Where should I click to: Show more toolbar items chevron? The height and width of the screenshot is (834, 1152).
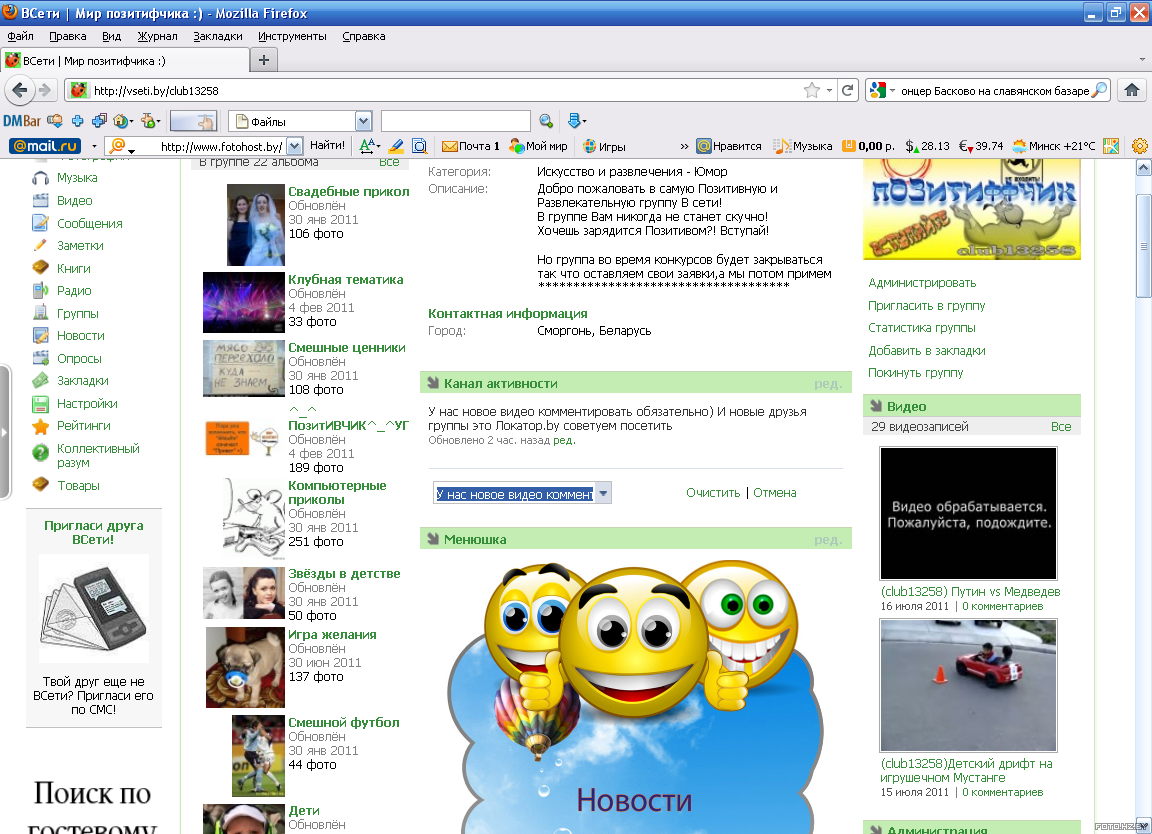point(684,145)
